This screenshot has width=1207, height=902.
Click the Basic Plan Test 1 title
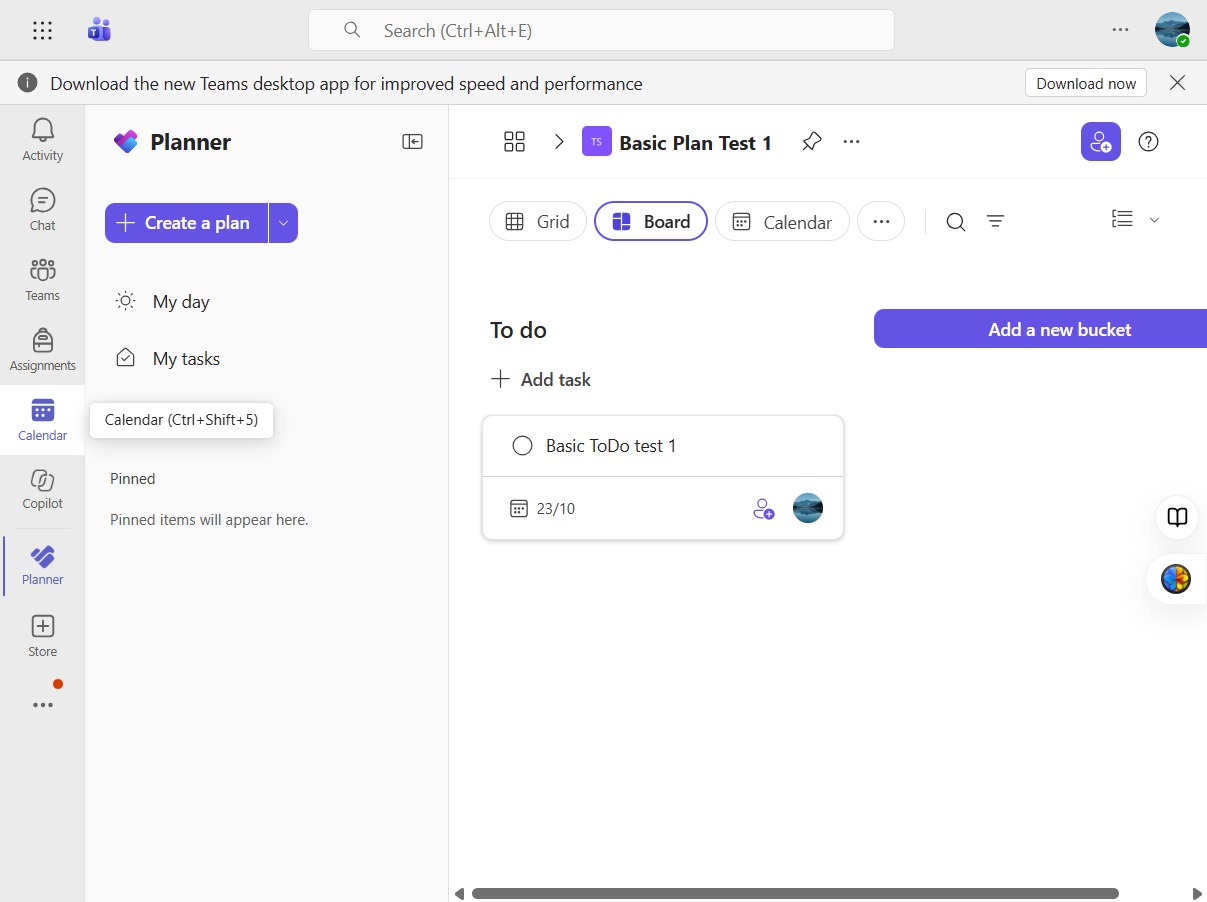pos(696,143)
